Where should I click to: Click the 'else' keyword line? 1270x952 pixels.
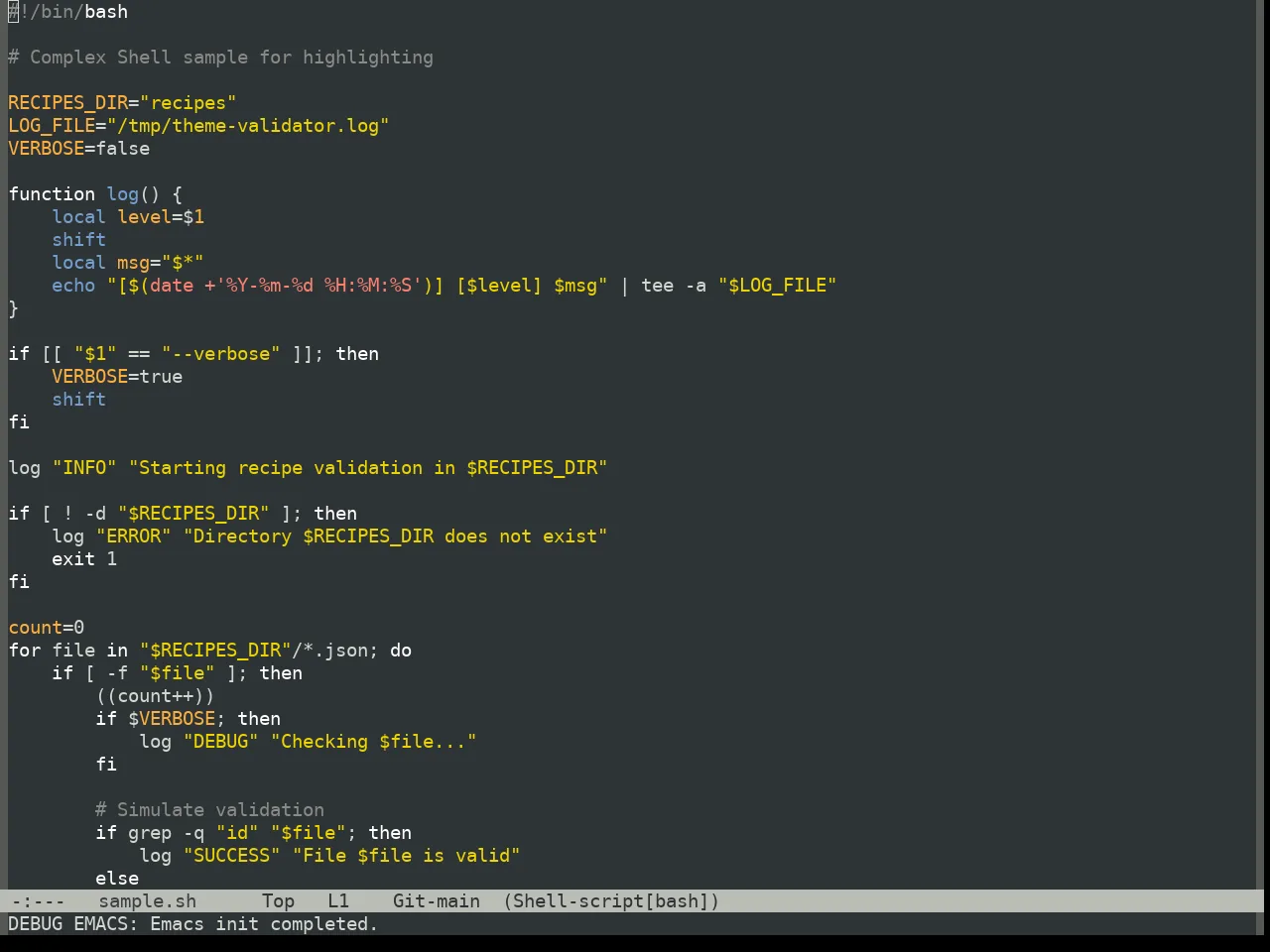tap(117, 879)
